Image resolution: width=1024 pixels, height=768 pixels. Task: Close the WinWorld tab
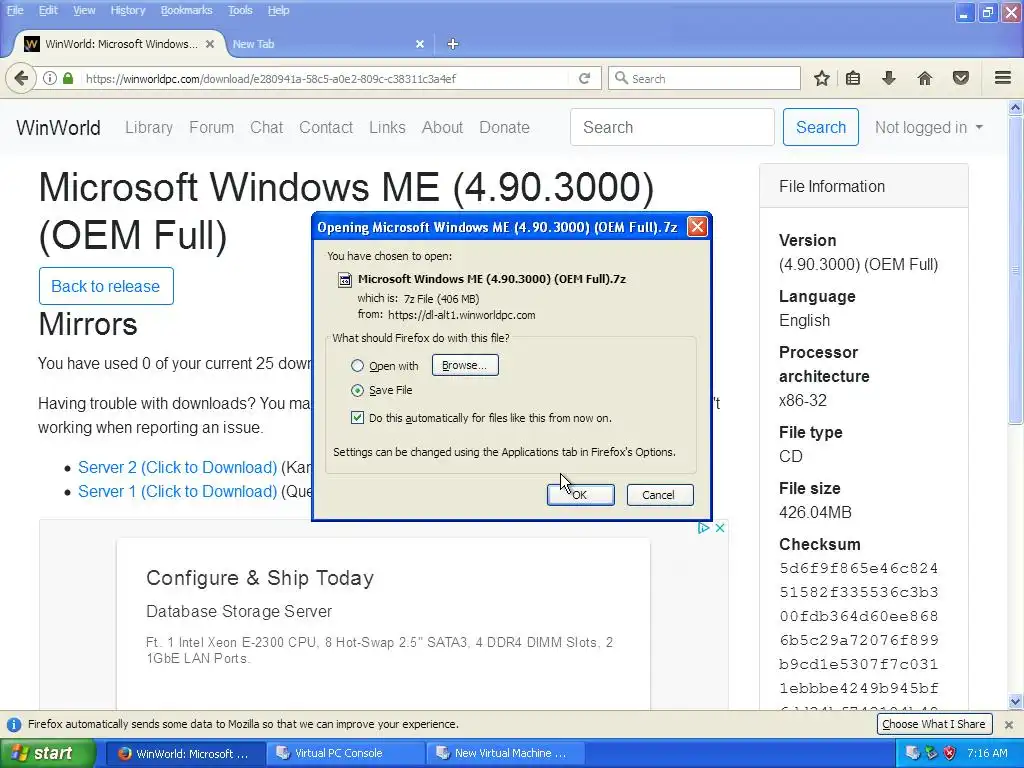click(210, 44)
